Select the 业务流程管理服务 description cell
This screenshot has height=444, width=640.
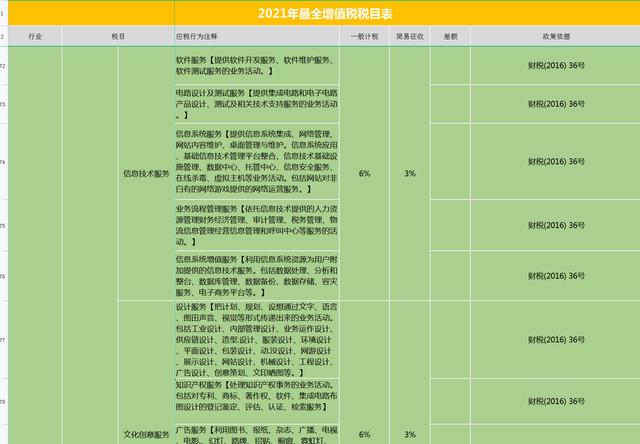pyautogui.click(x=257, y=225)
